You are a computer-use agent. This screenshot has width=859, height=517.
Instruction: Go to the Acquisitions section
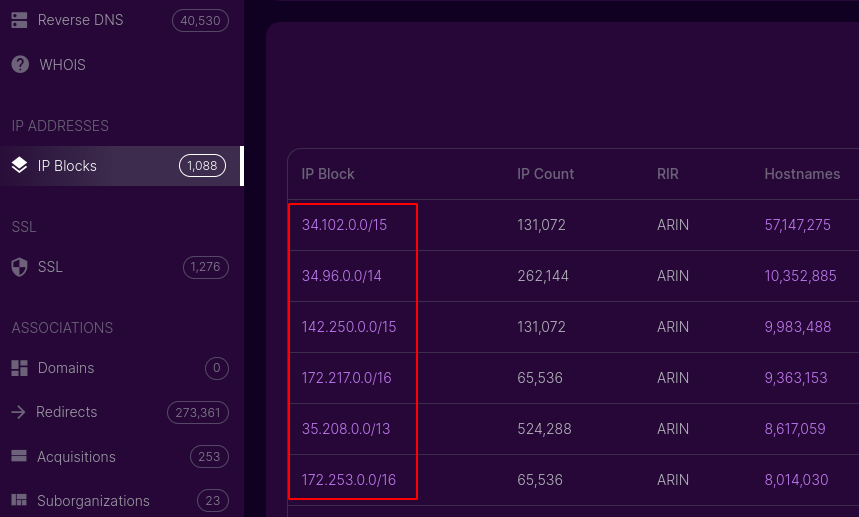pos(77,457)
